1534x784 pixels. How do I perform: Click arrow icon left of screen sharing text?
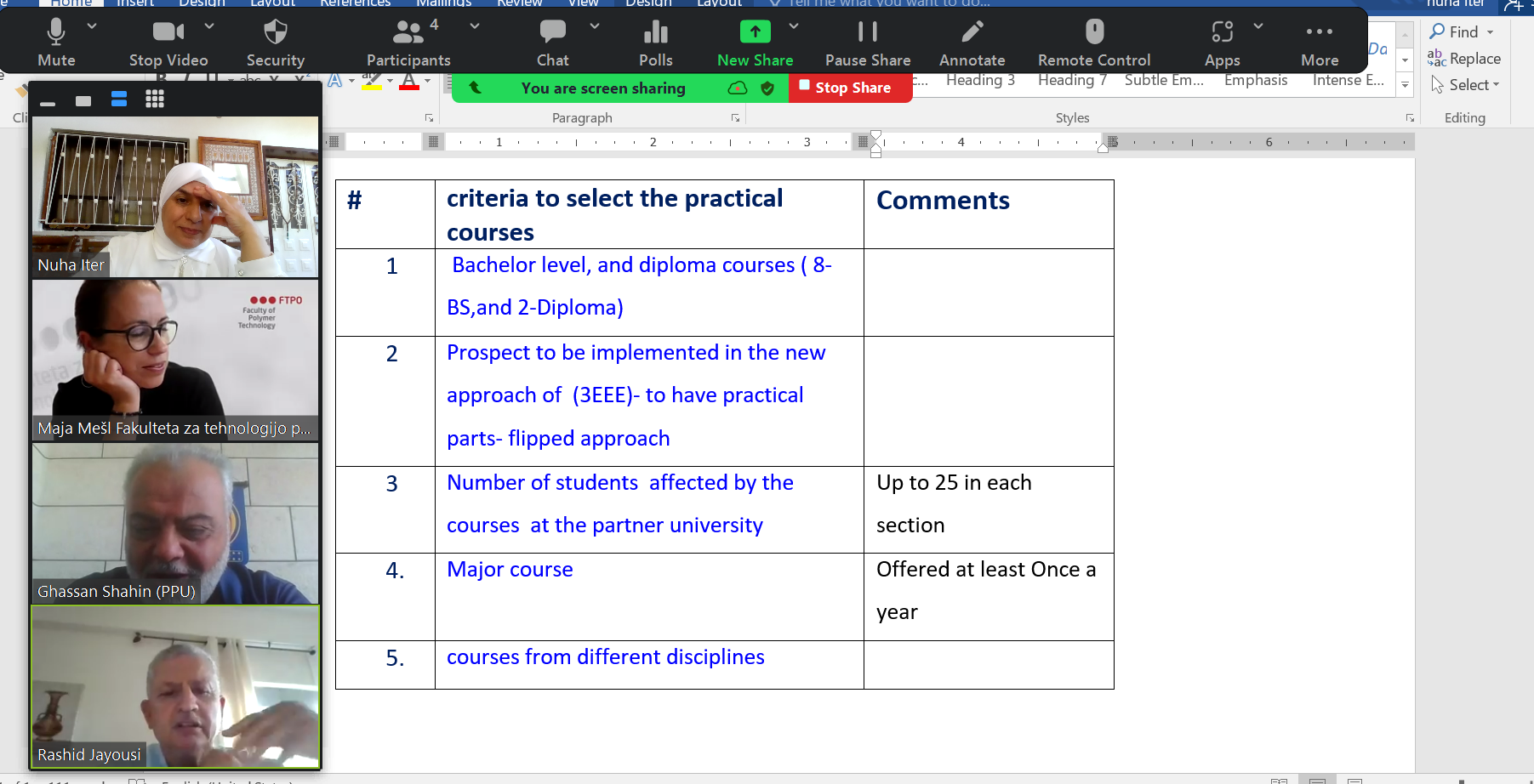pos(475,87)
